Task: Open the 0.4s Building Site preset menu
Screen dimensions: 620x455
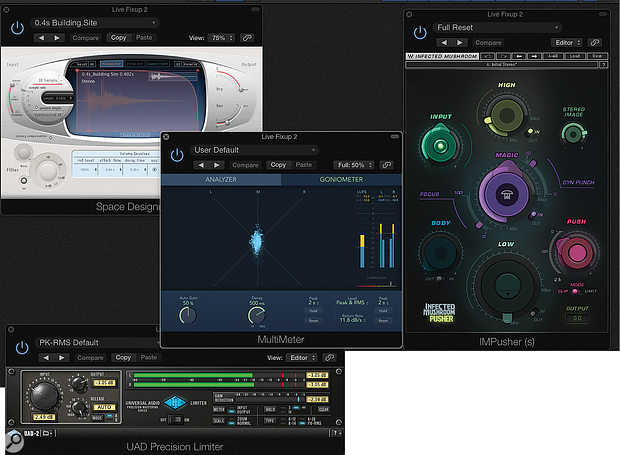Action: [95, 23]
